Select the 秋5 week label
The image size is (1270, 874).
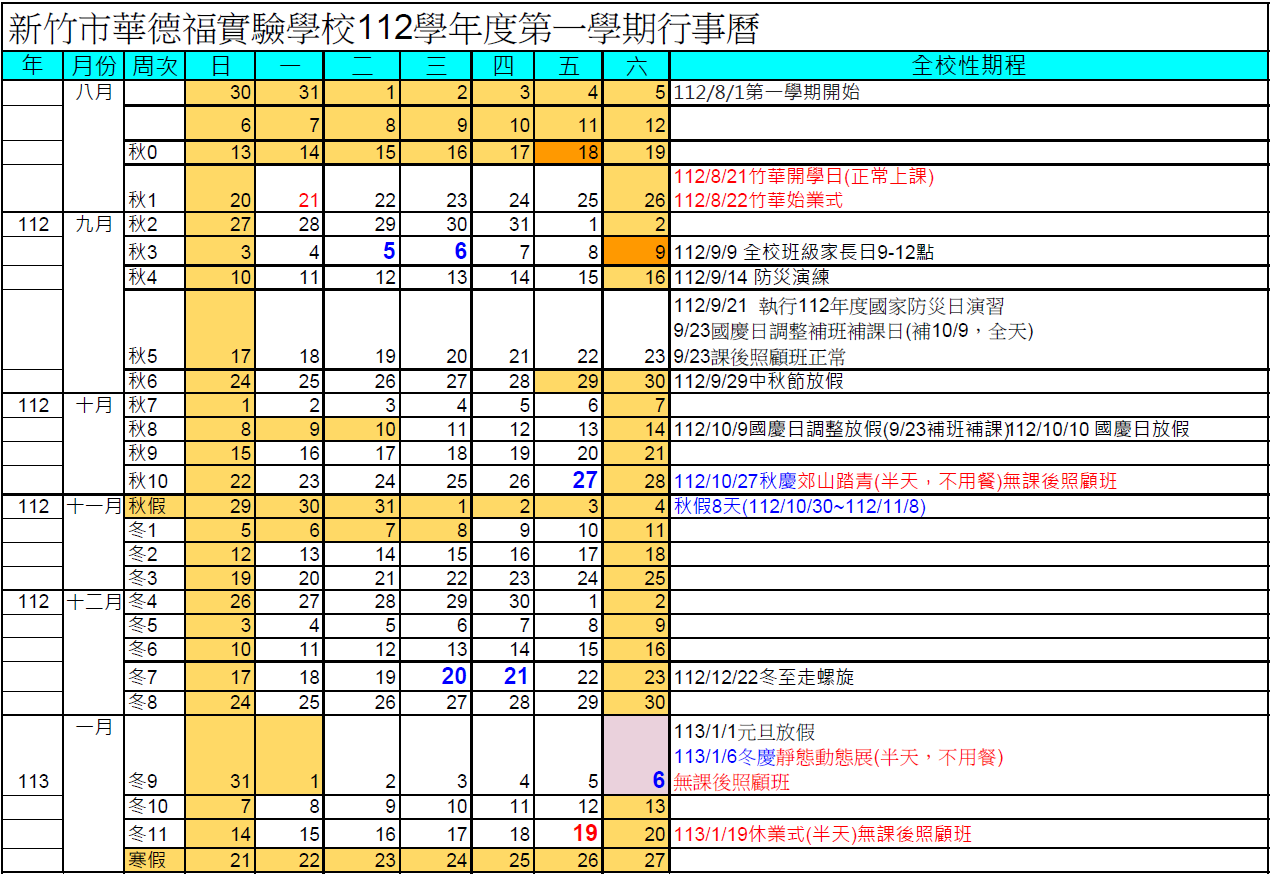click(x=144, y=357)
